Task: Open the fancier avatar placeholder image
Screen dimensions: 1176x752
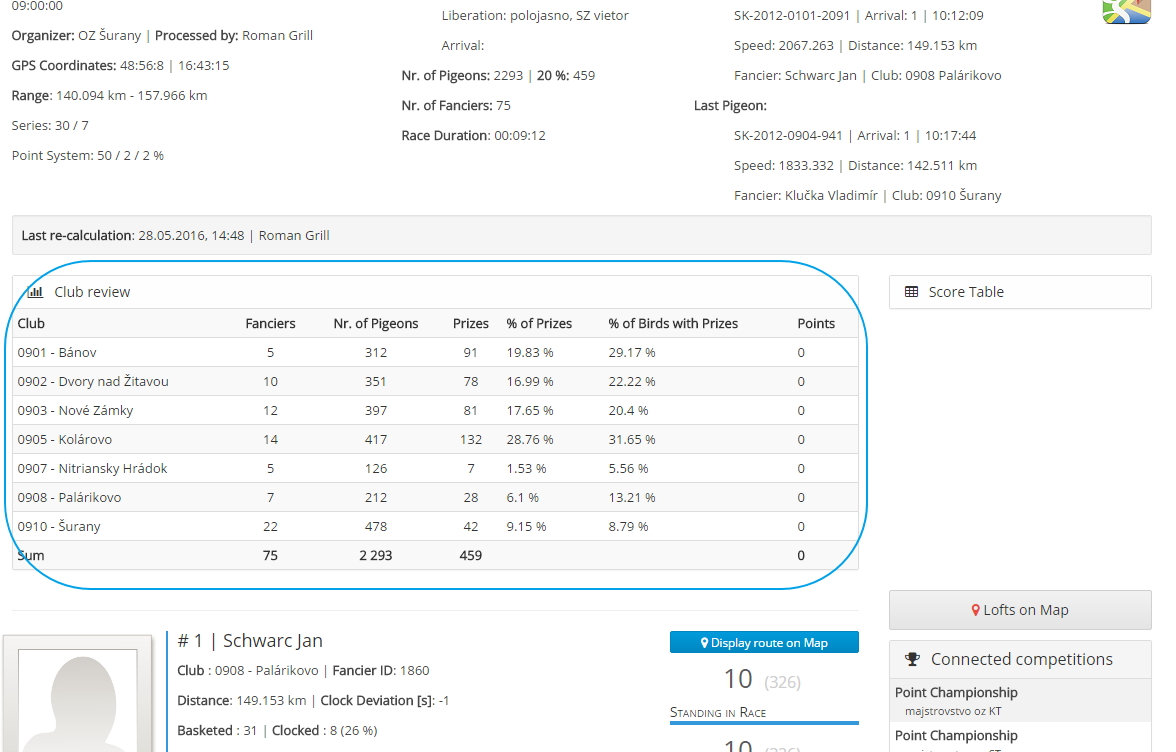Action: (x=77, y=697)
